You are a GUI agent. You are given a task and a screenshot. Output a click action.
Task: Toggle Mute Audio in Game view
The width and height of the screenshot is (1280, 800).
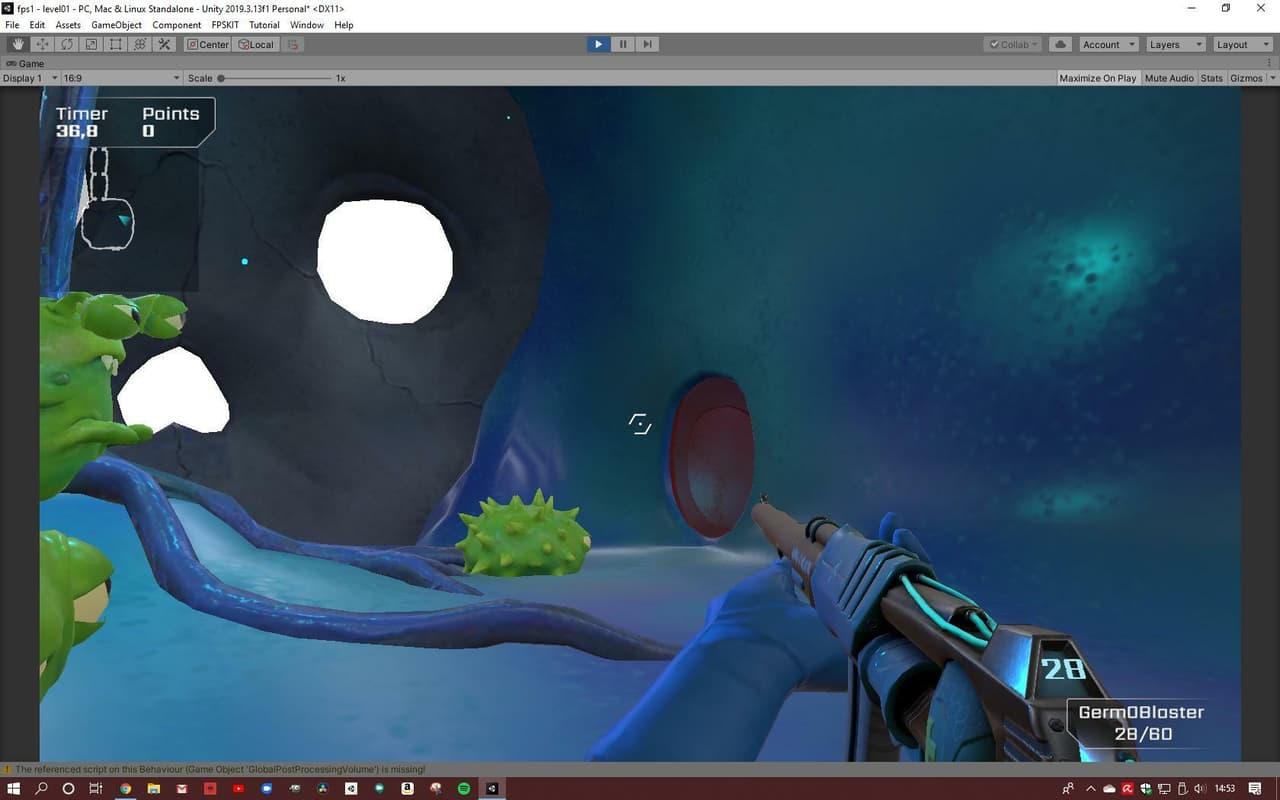click(x=1169, y=78)
